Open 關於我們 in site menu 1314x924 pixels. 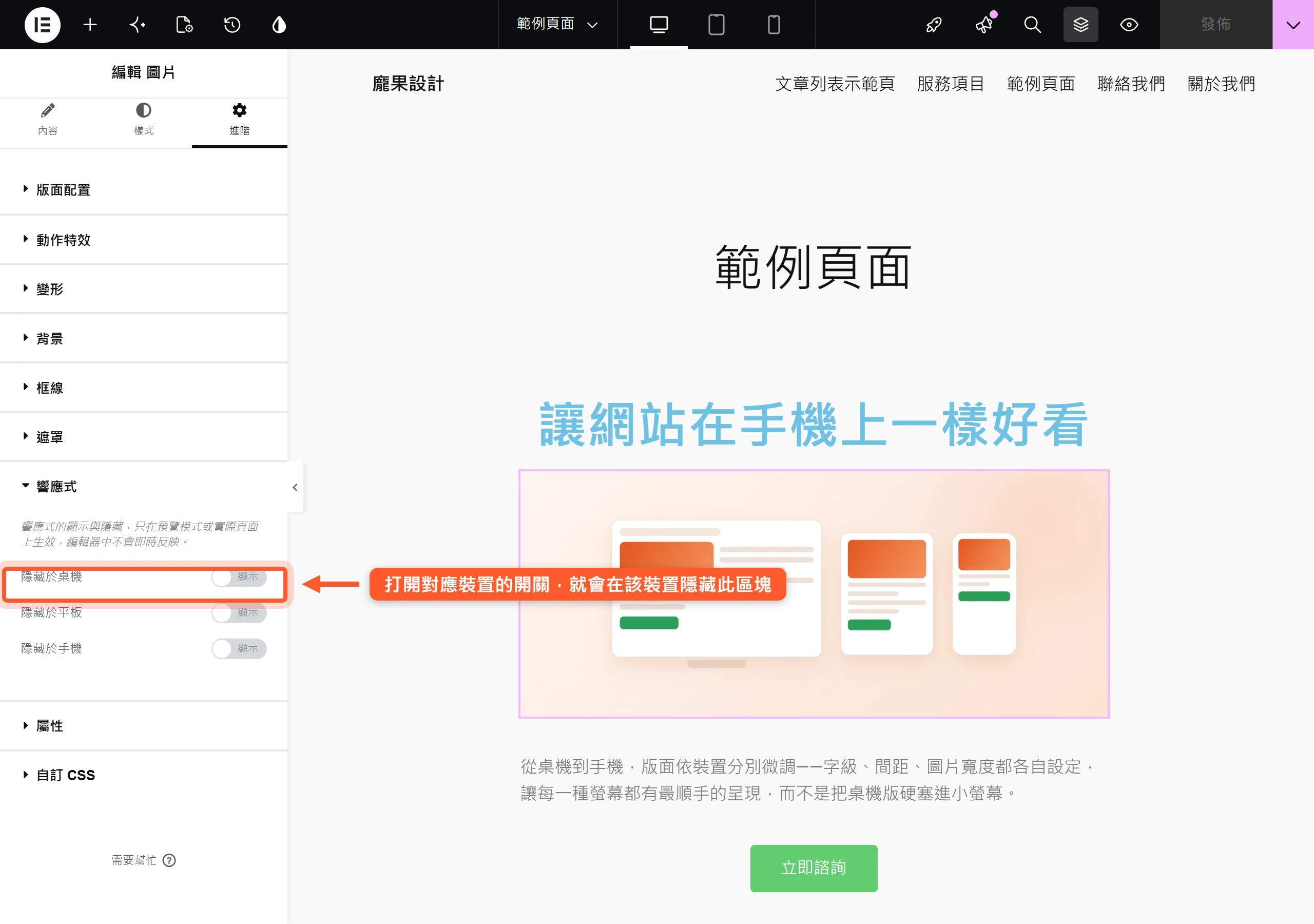(x=1221, y=84)
